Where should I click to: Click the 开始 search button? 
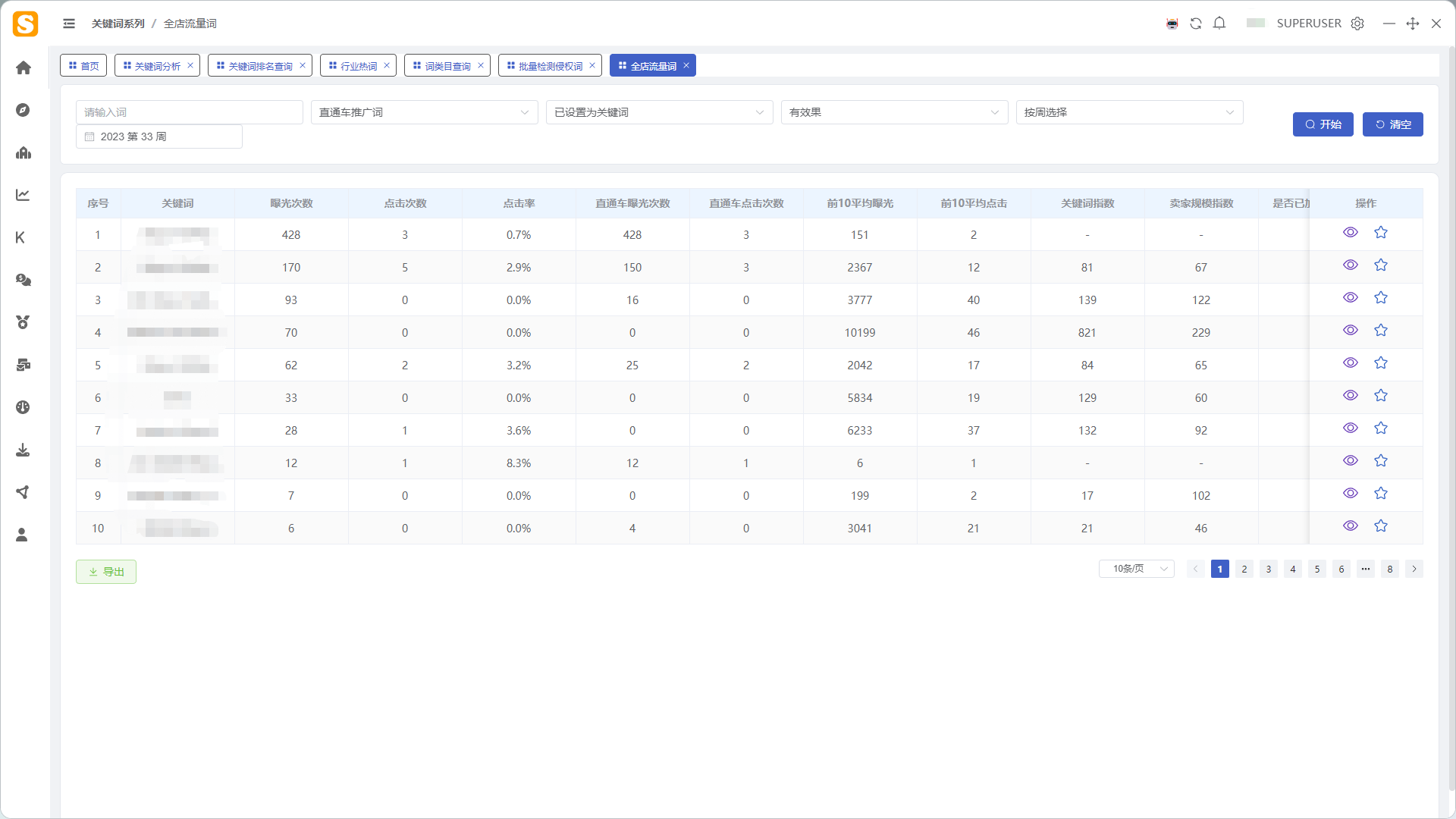1323,124
